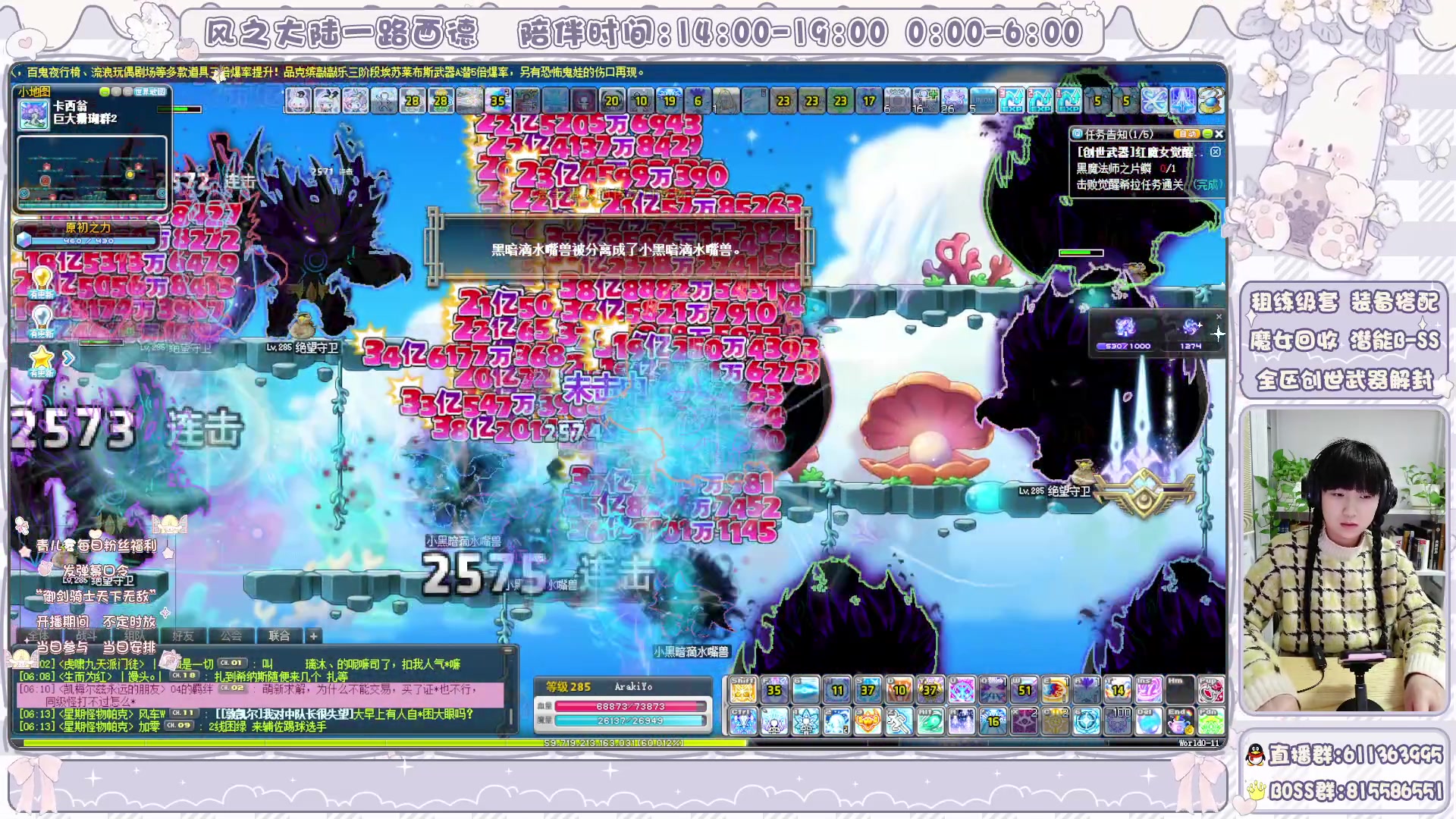Collapse the quest notifier panel

(x=1207, y=134)
